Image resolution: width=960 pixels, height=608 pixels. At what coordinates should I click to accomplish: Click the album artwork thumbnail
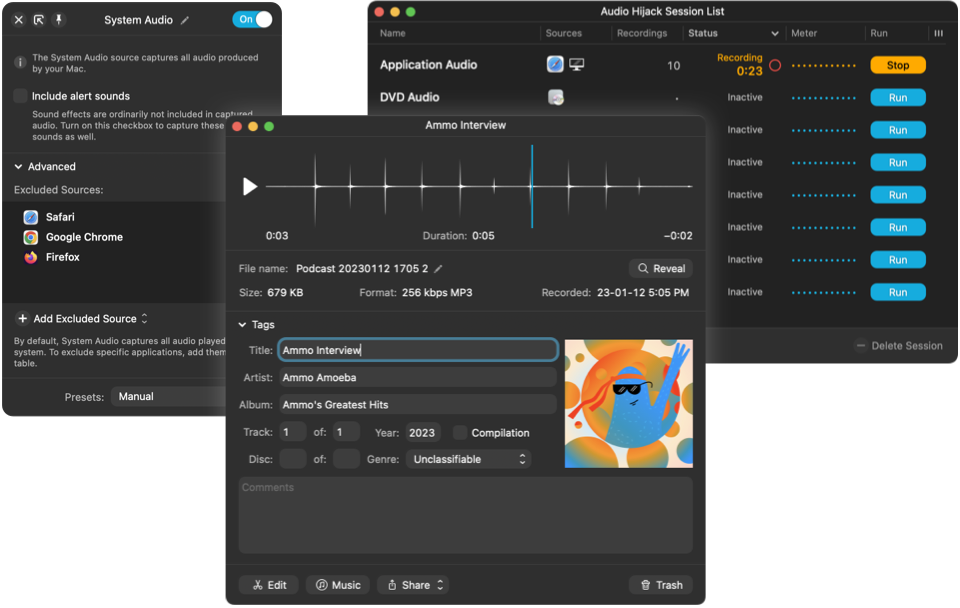point(629,403)
